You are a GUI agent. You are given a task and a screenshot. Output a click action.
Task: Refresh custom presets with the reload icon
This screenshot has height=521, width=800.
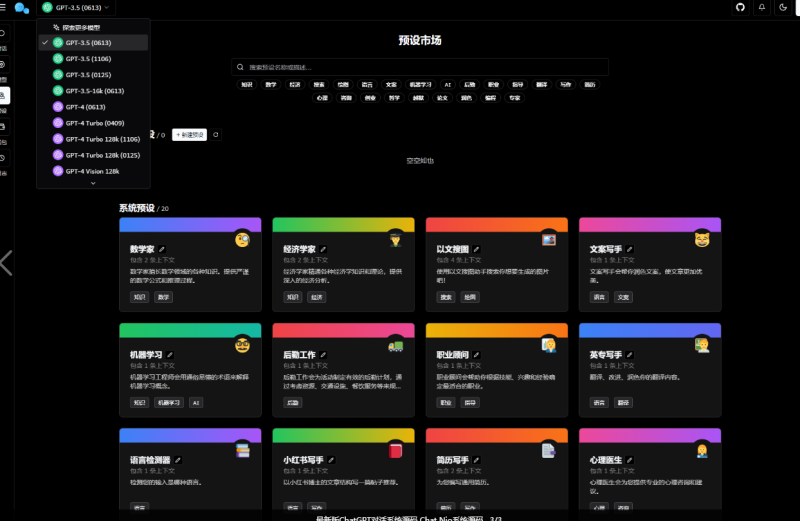(x=216, y=135)
